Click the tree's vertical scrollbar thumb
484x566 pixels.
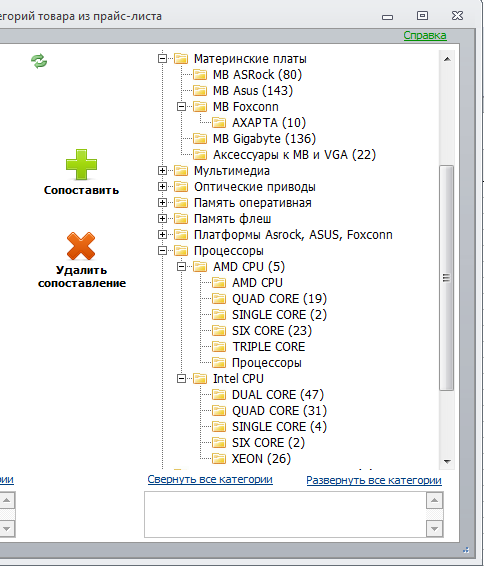447,278
